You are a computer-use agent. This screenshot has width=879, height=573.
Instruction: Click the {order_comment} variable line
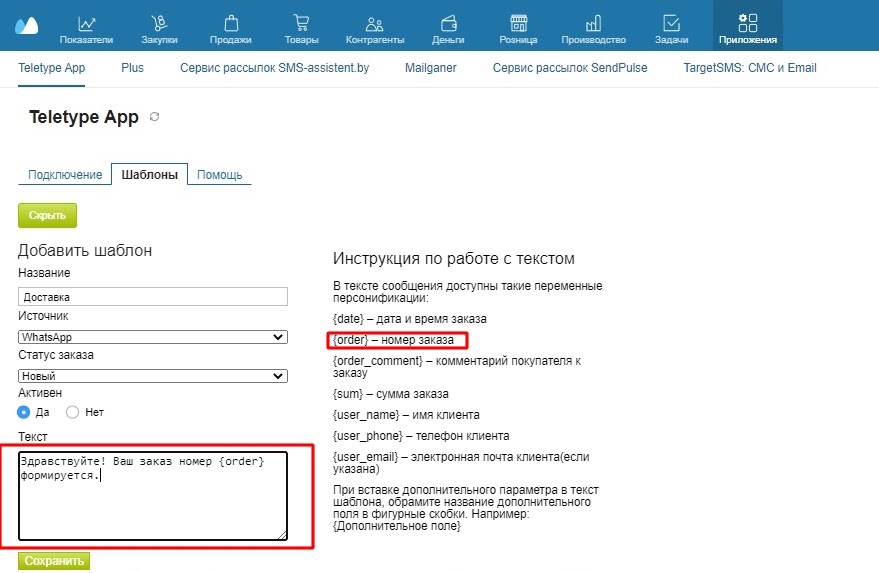(x=457, y=367)
